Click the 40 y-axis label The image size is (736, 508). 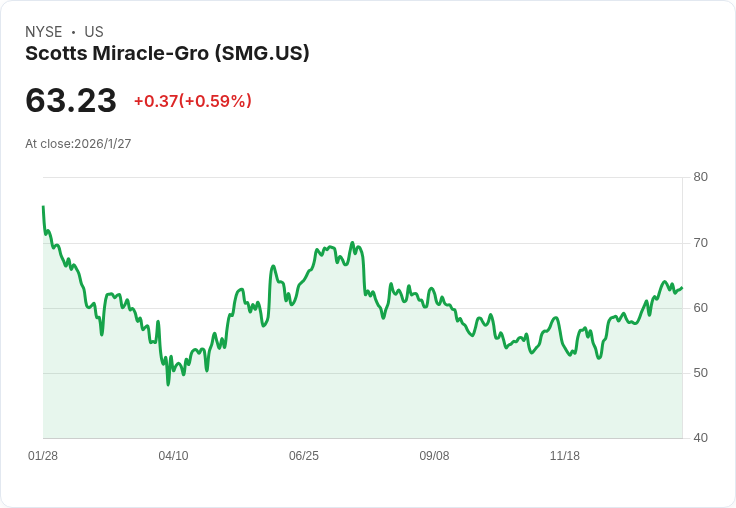pos(700,438)
